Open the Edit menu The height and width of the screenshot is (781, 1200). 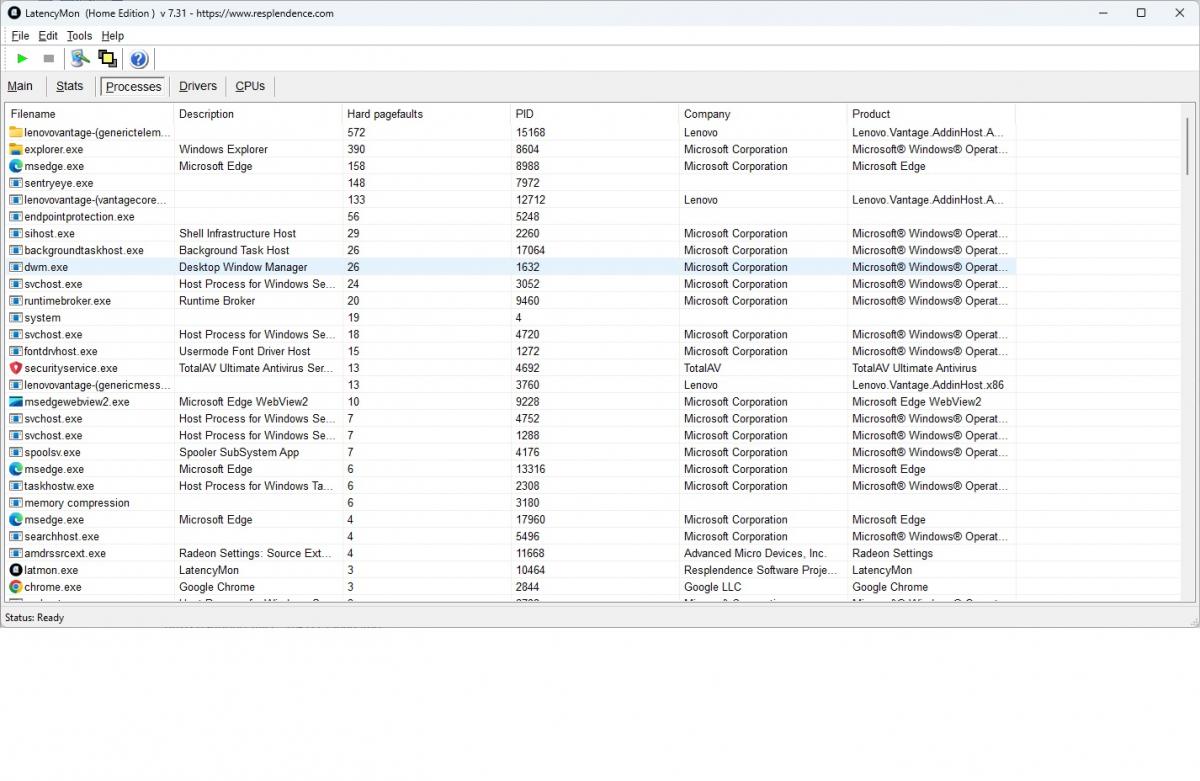click(48, 36)
